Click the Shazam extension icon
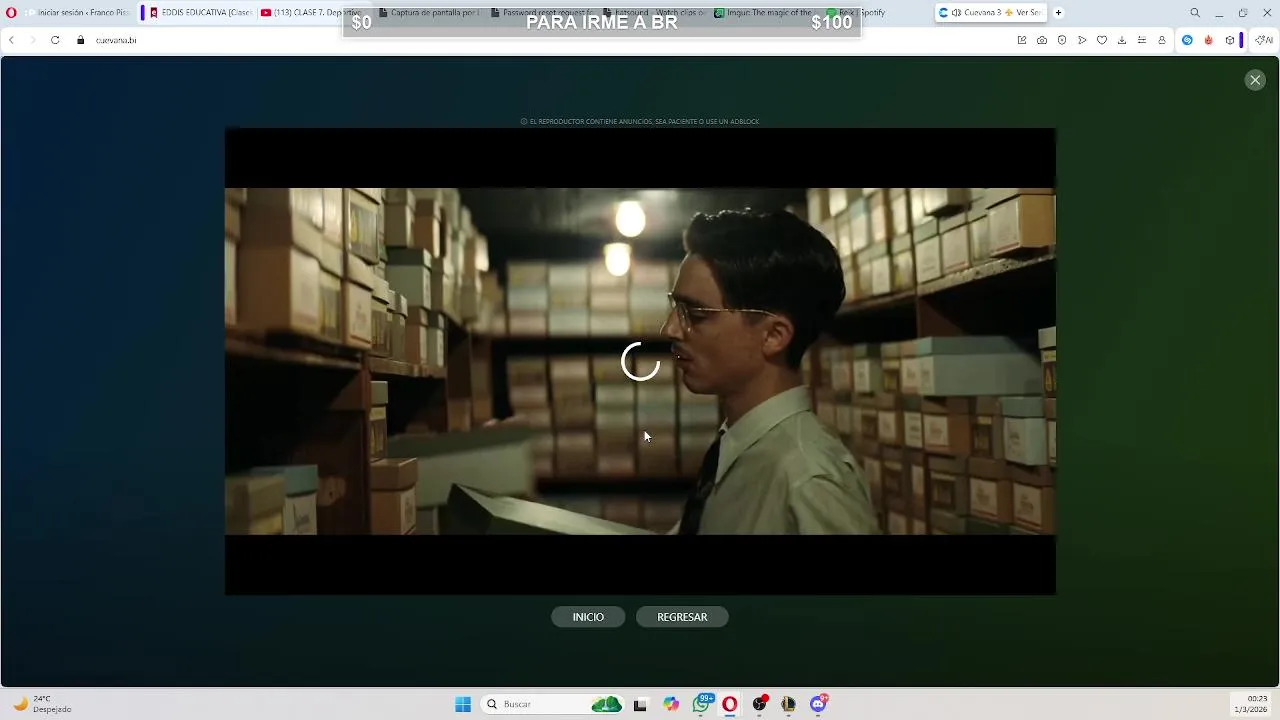 click(1187, 40)
